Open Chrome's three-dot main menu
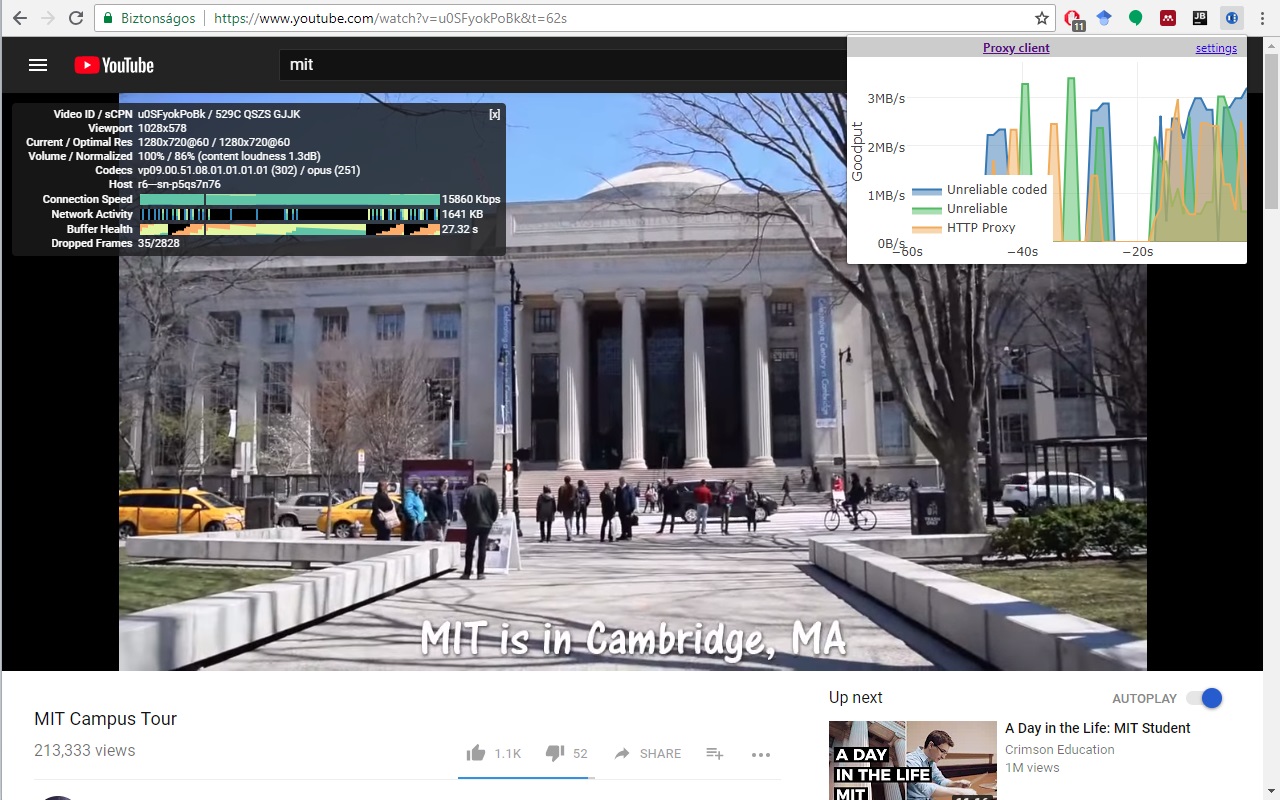The width and height of the screenshot is (1280, 800). (x=1264, y=18)
